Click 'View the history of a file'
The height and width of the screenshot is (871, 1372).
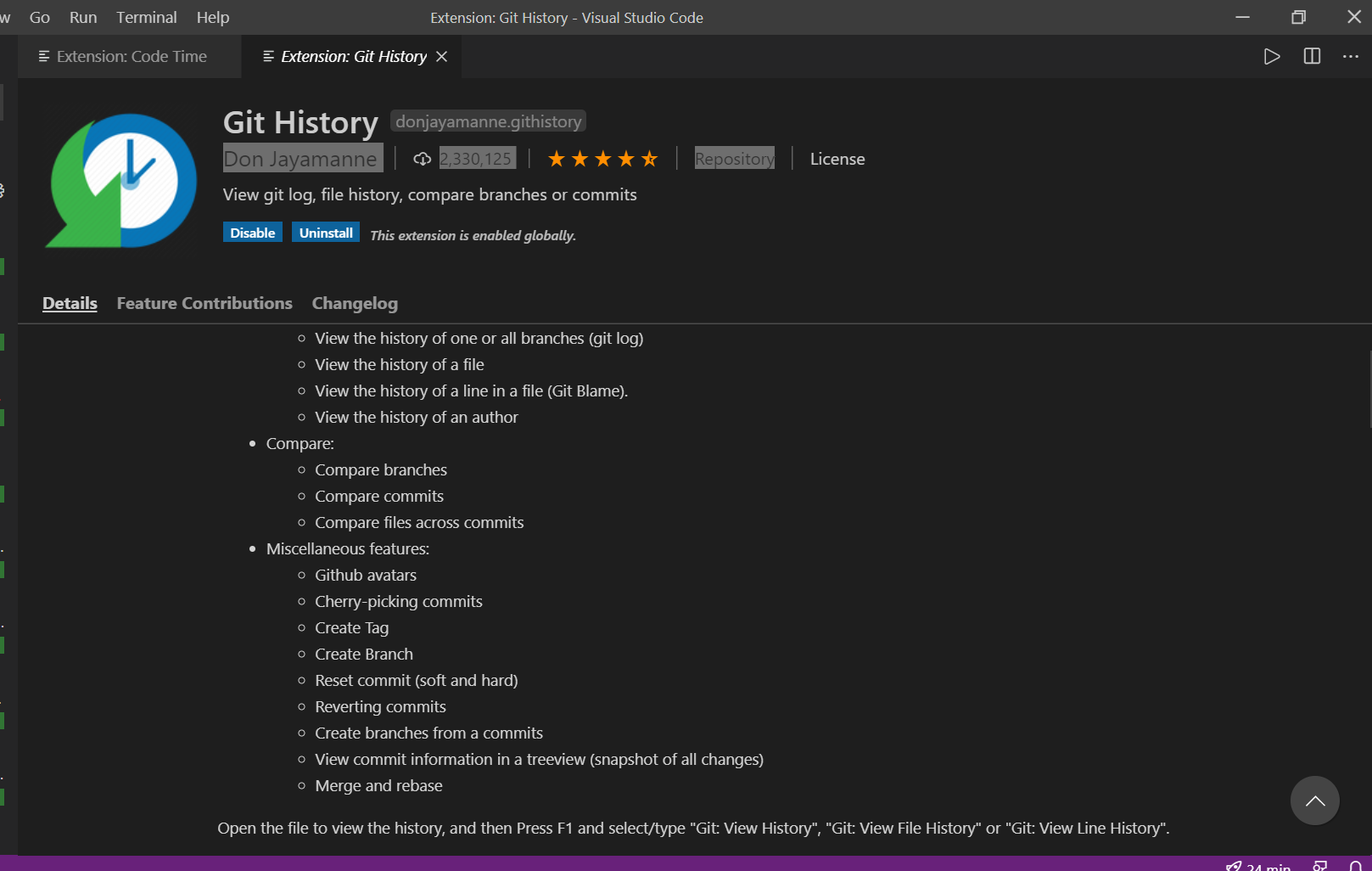pos(400,364)
